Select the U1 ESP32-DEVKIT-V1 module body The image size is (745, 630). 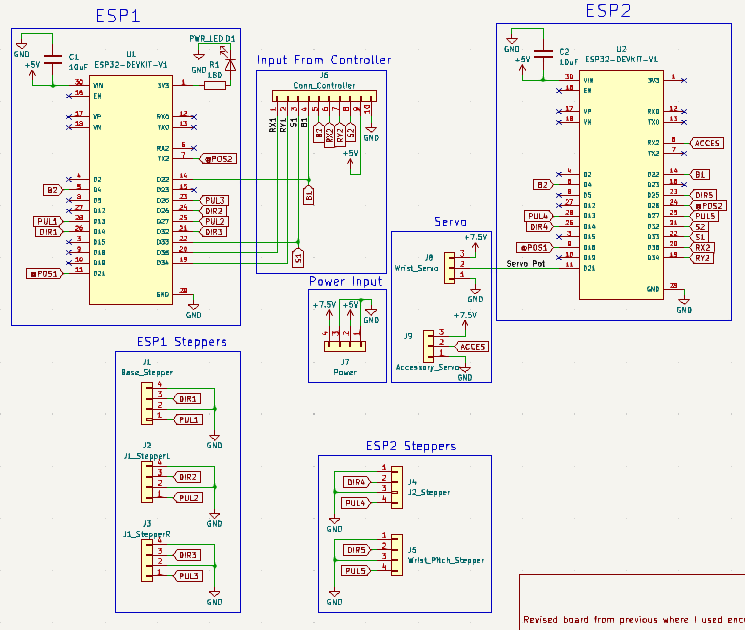point(131,190)
